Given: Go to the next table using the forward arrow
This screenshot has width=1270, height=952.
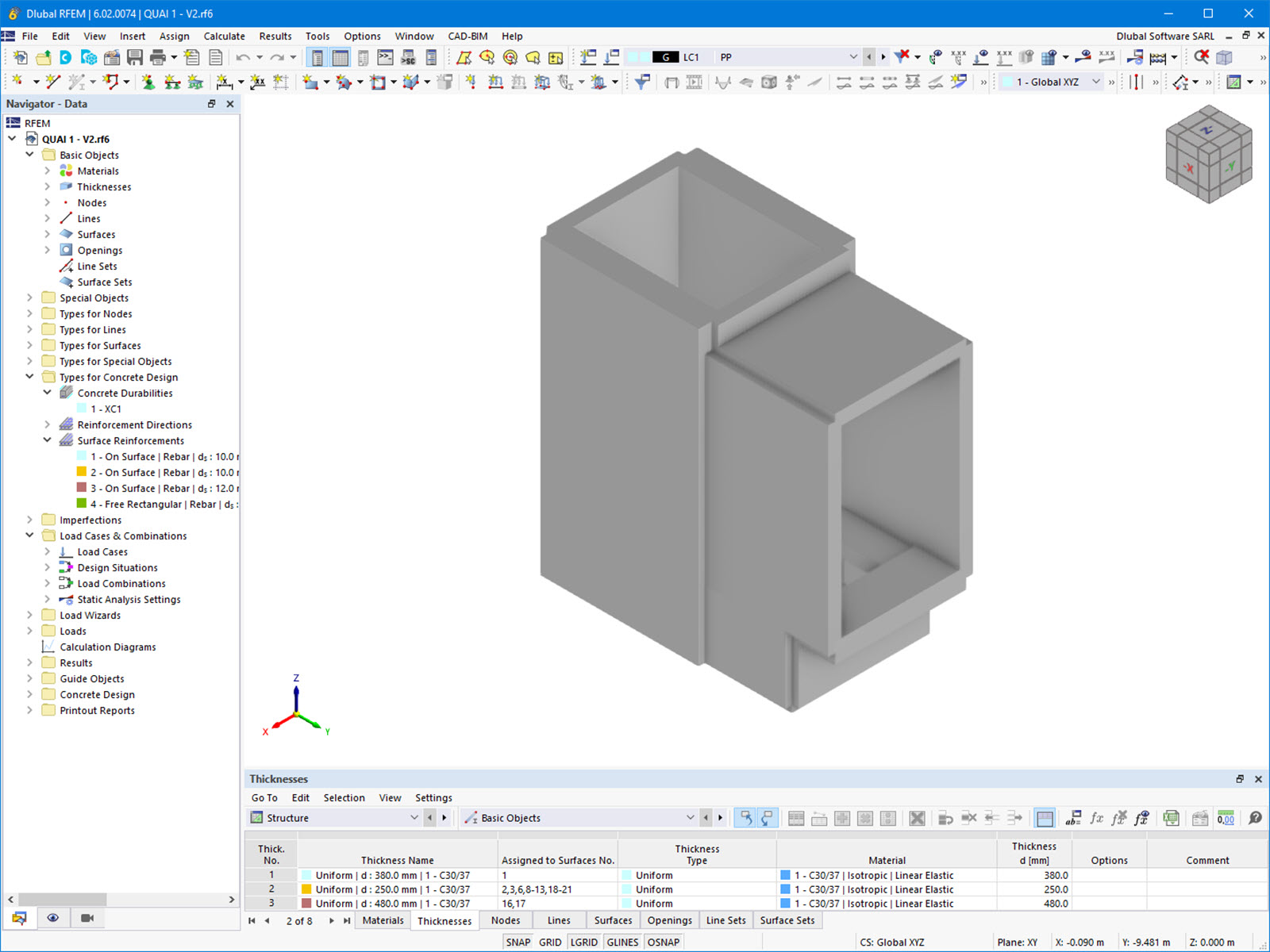Looking at the screenshot, I should tap(332, 920).
